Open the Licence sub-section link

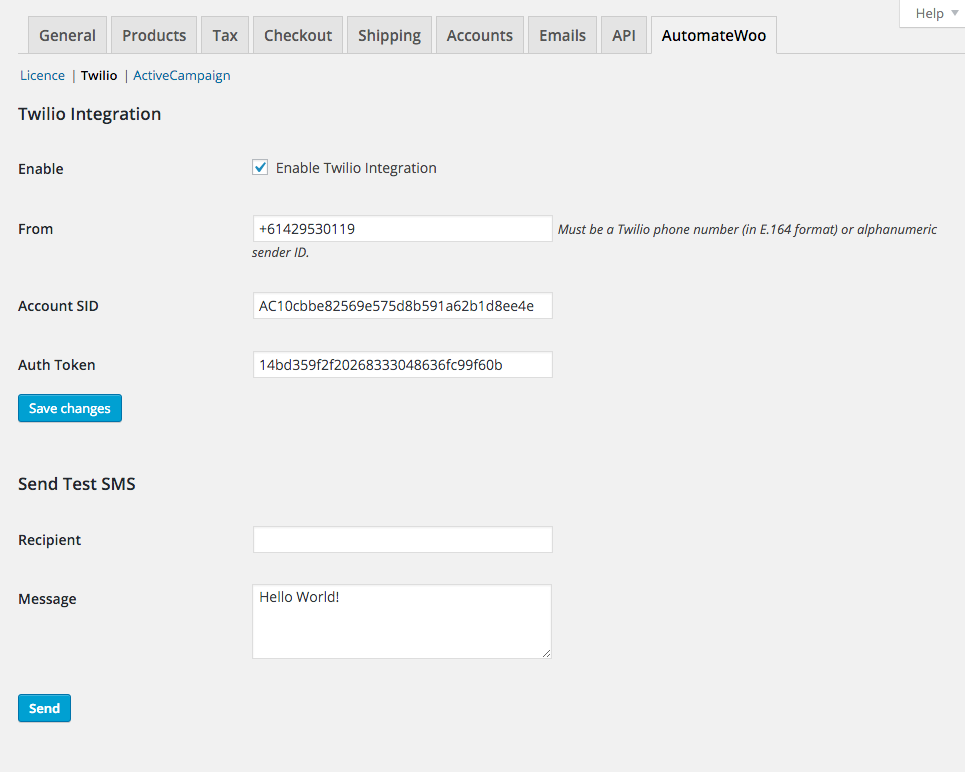pos(42,75)
